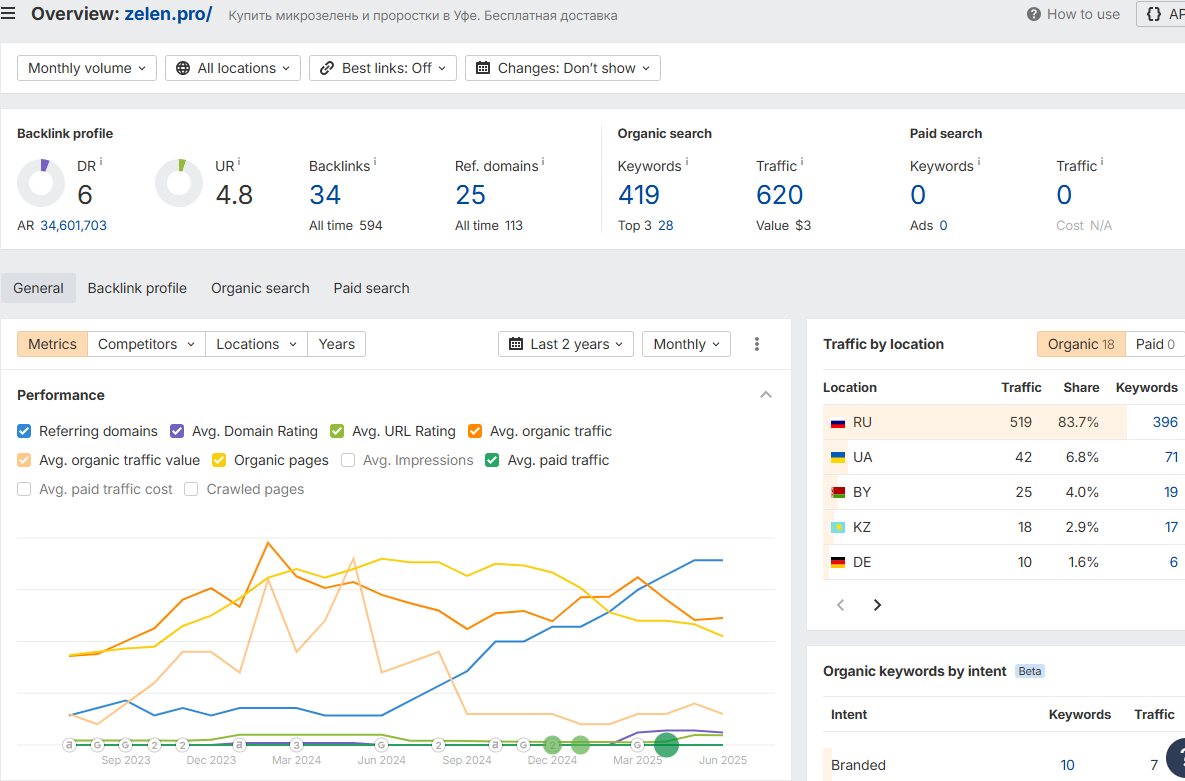
Task: Collapse the Performance section chevron
Action: pos(766,395)
